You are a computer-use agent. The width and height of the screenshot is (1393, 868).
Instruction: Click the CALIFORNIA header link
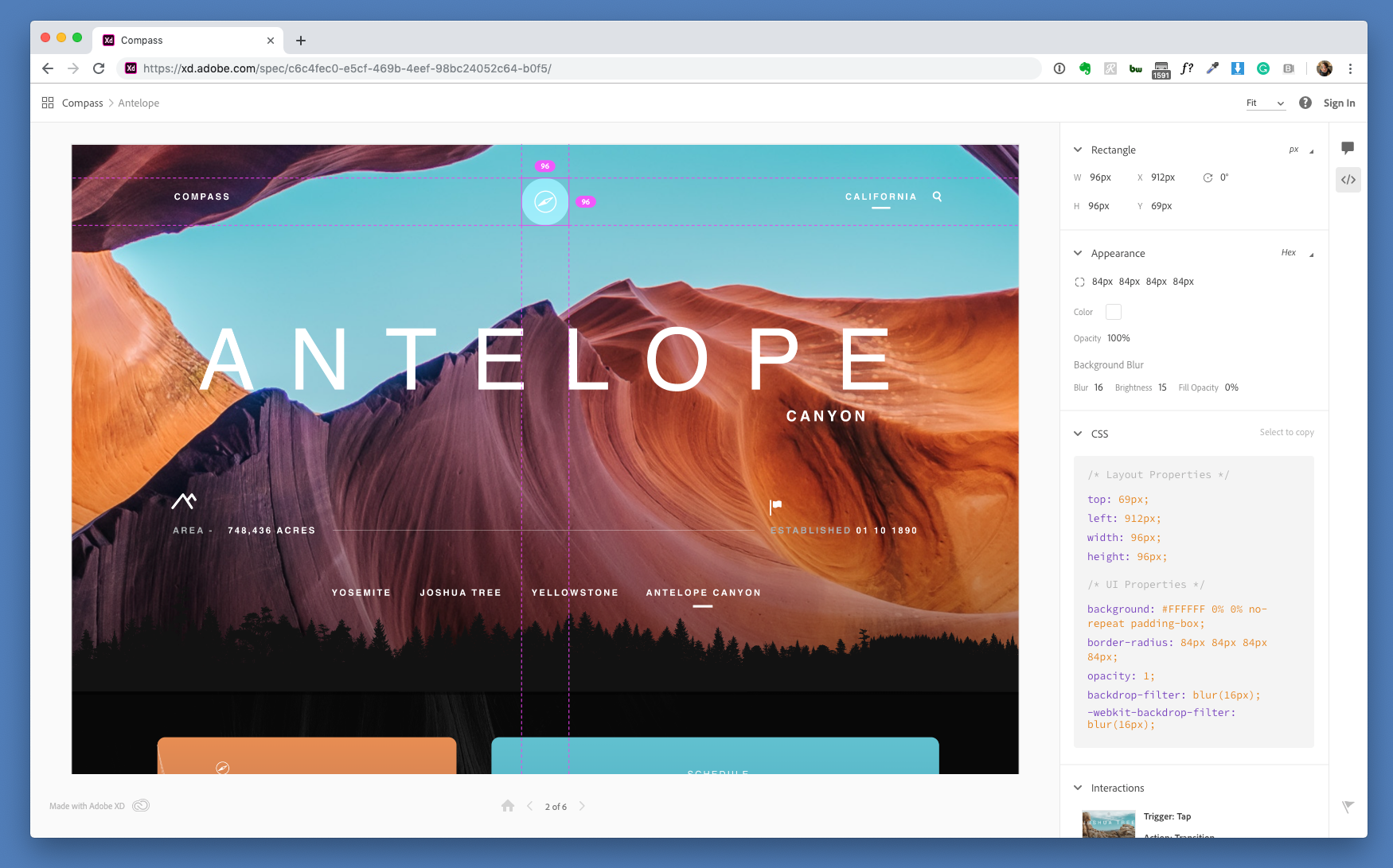(x=881, y=197)
